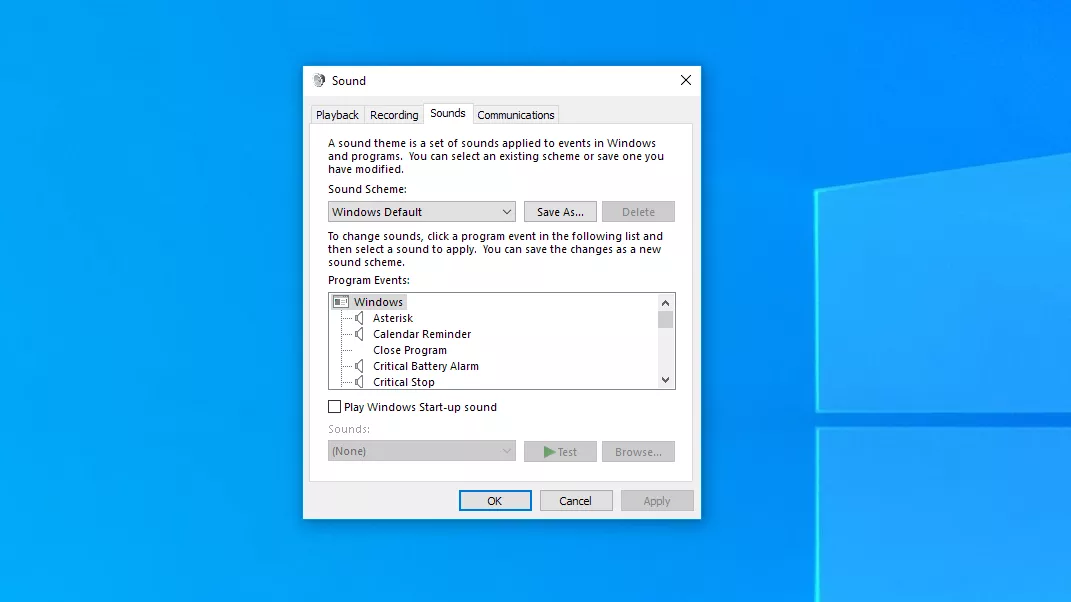Click the Sound dialog speaker icon
This screenshot has width=1071, height=602.
click(319, 81)
